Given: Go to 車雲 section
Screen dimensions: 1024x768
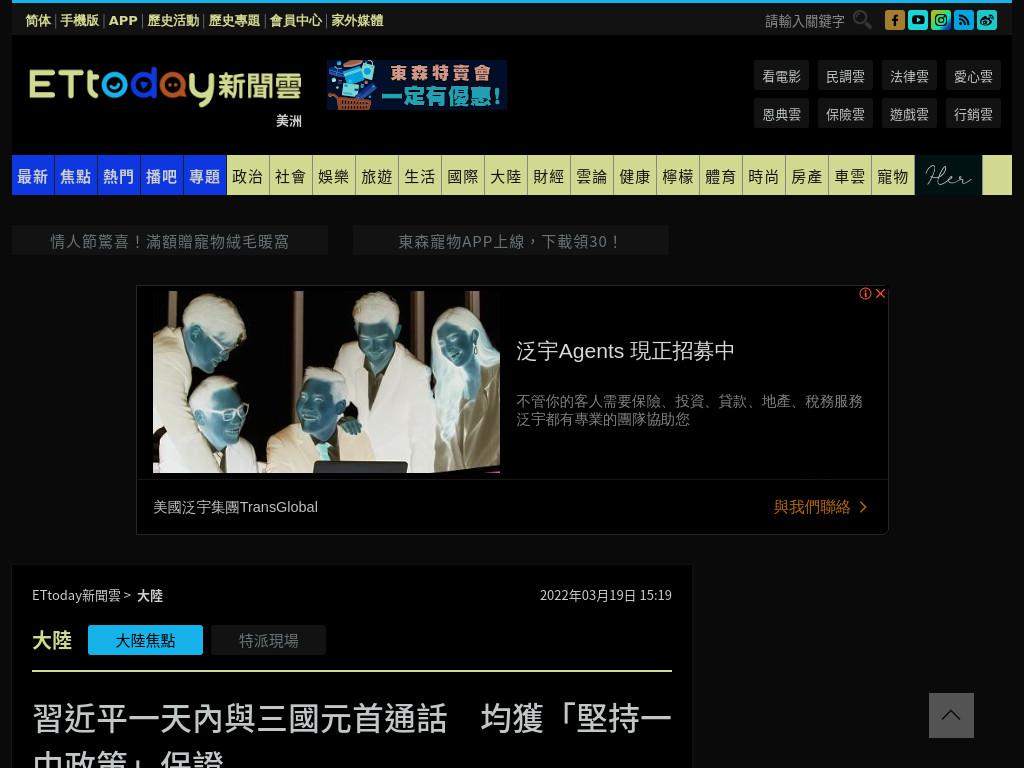Looking at the screenshot, I should 850,175.
